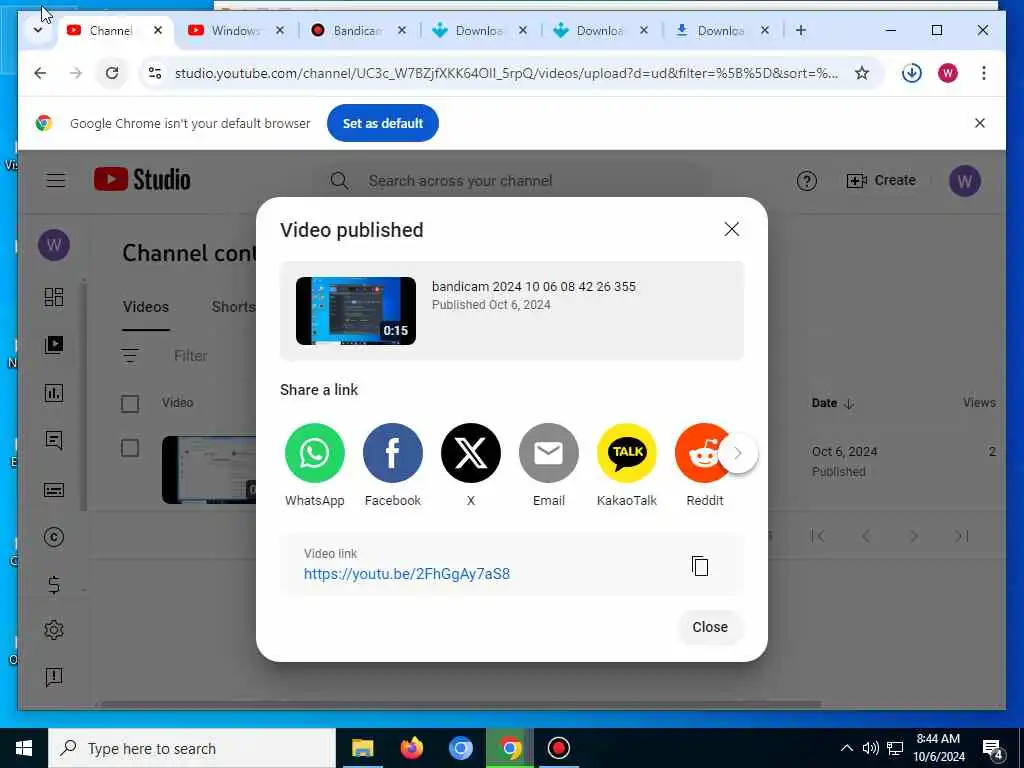Switch to the Bandicam browser tab
The width and height of the screenshot is (1024, 768).
coord(356,31)
